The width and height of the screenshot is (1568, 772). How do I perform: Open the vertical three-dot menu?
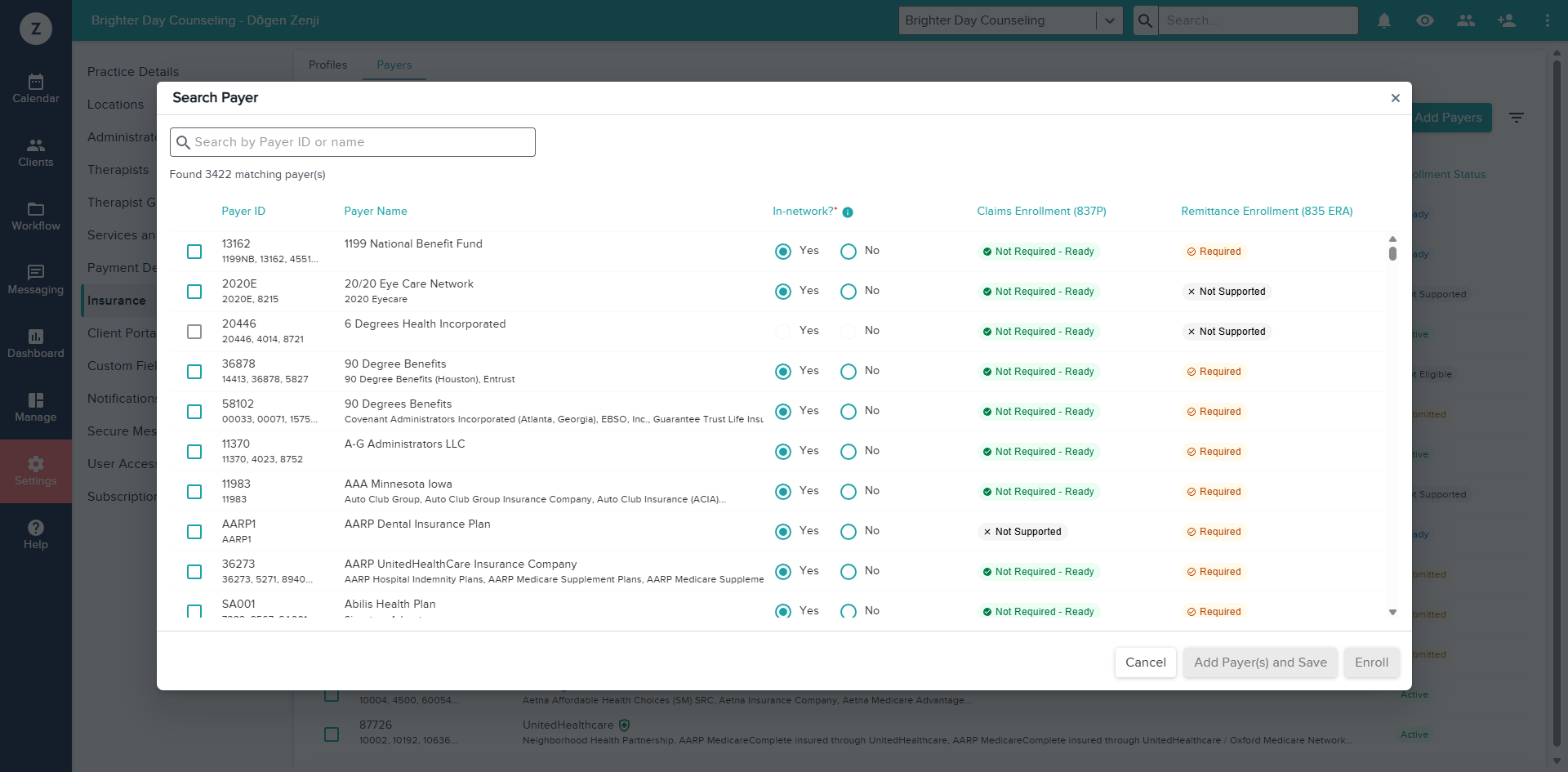click(1548, 20)
